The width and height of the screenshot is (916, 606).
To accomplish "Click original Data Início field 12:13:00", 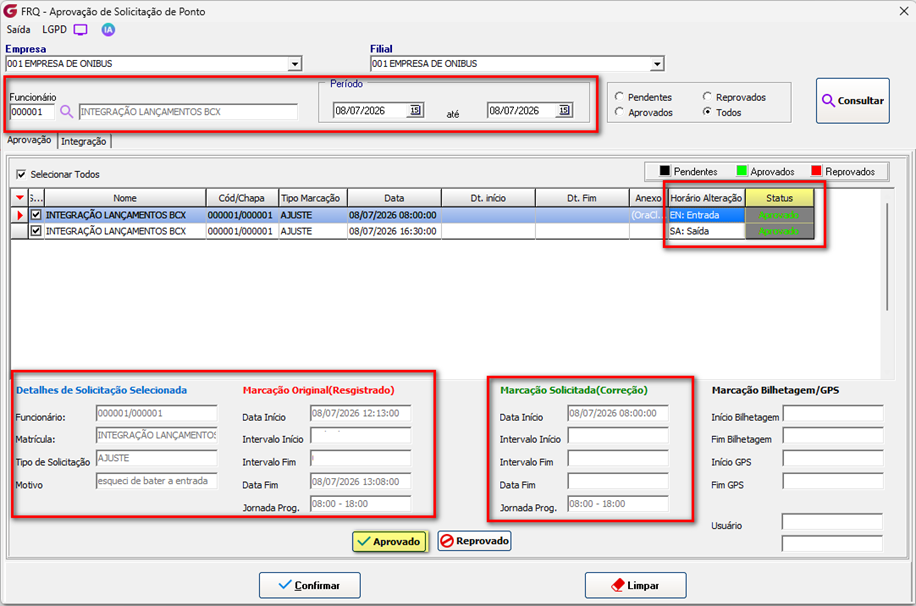I will tap(360, 413).
